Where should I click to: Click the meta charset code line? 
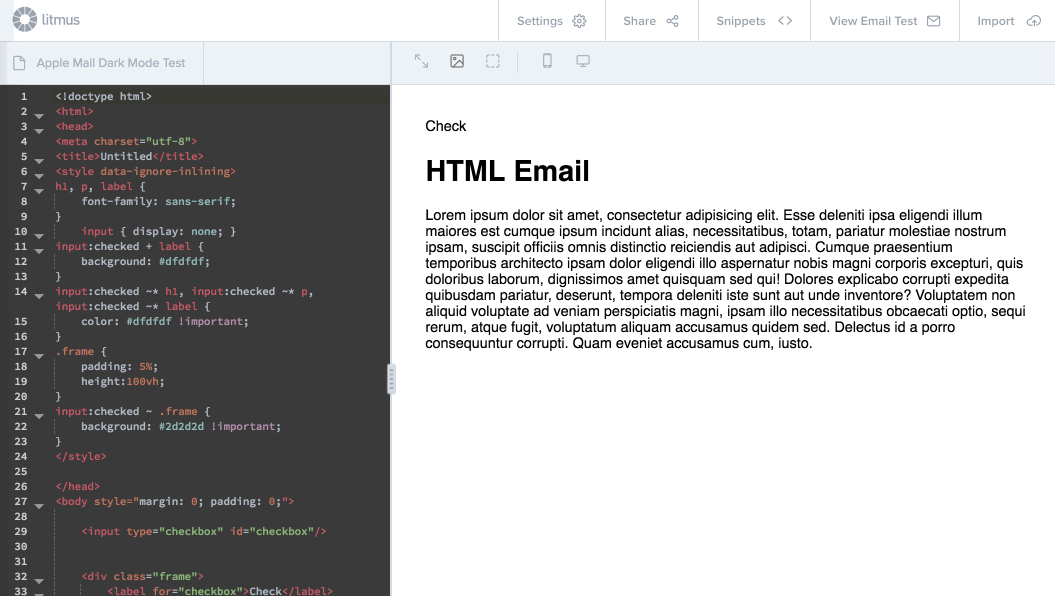click(126, 141)
